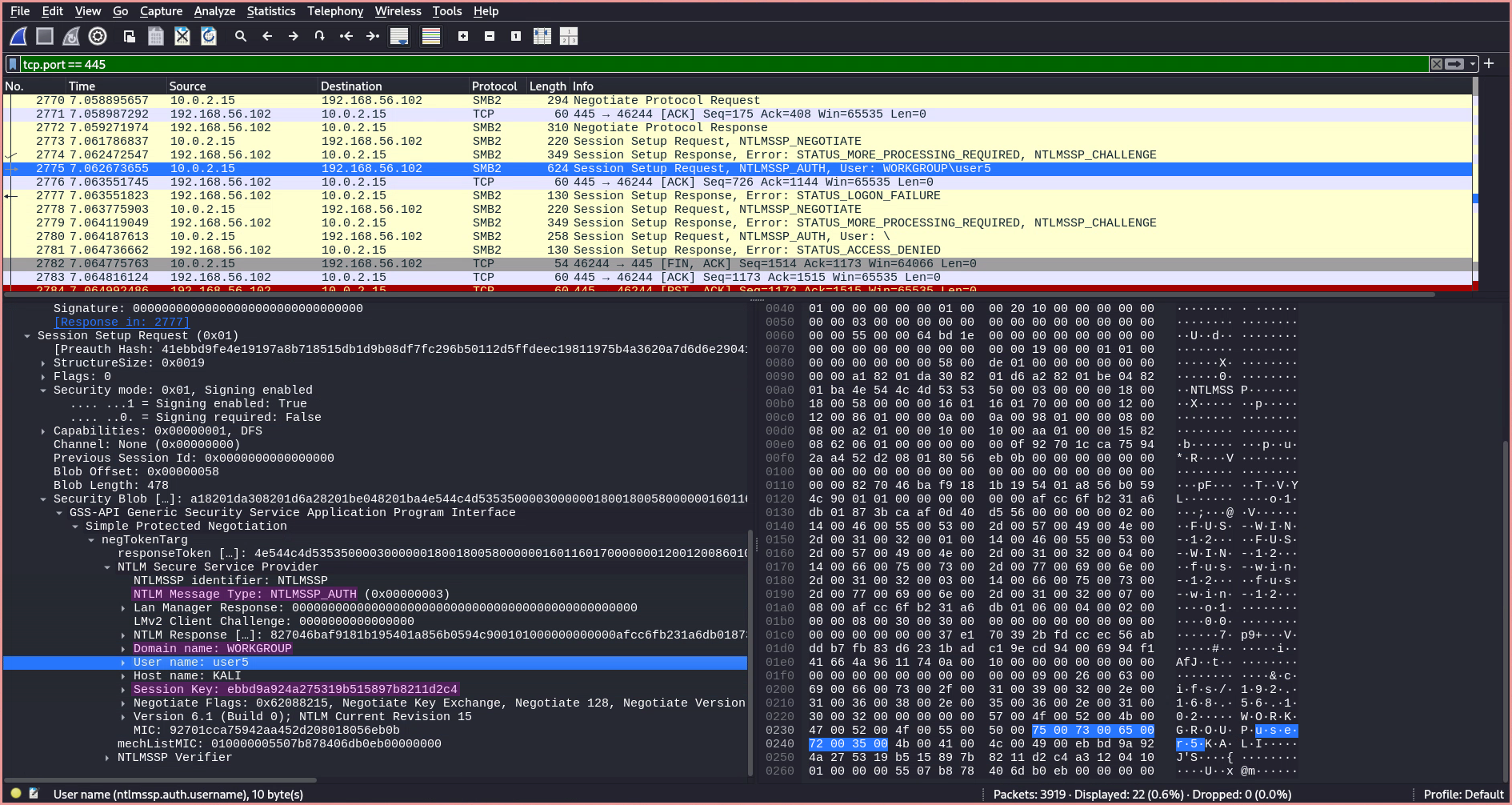Select packet 2781 STATUS_ACCESS_DENIED row

click(737, 250)
